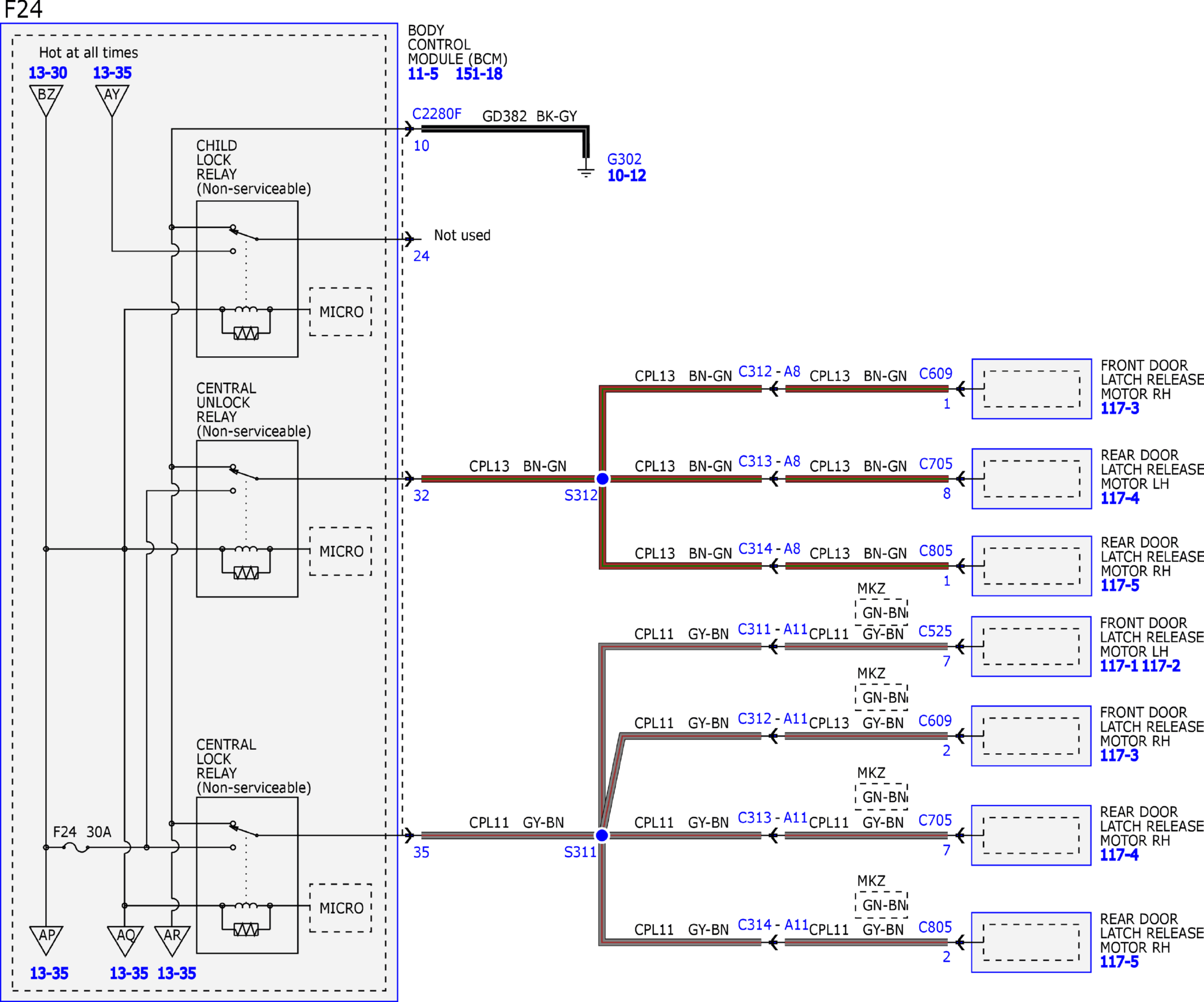Click the C312 - A11 connector label
The height and width of the screenshot is (1002, 1204).
tap(772, 719)
